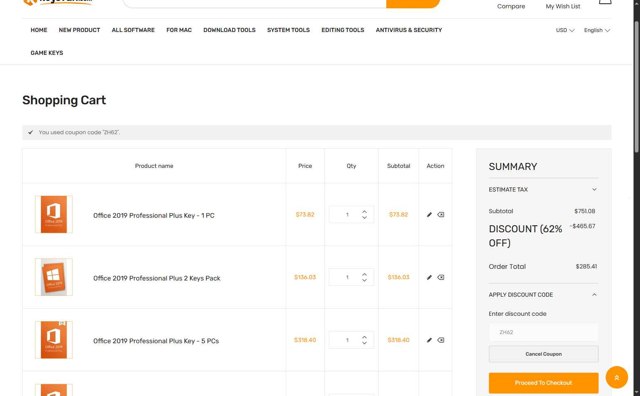This screenshot has width=640, height=396.
Task: Remove Office 2019 Professional Plus 2 Keys Pack from cart
Action: [441, 278]
